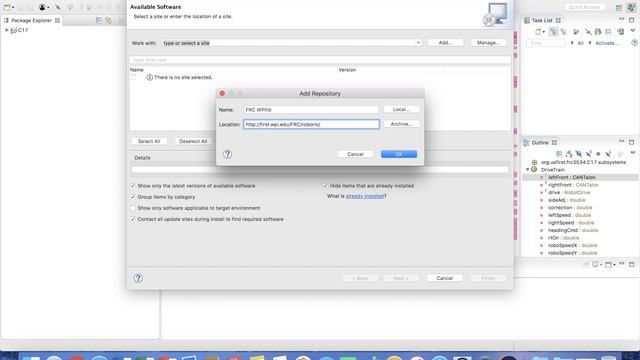Image resolution: width=640 pixels, height=360 pixels.
Task: Click Link with Editor icon in Package Explorer
Action: (x=109, y=20)
